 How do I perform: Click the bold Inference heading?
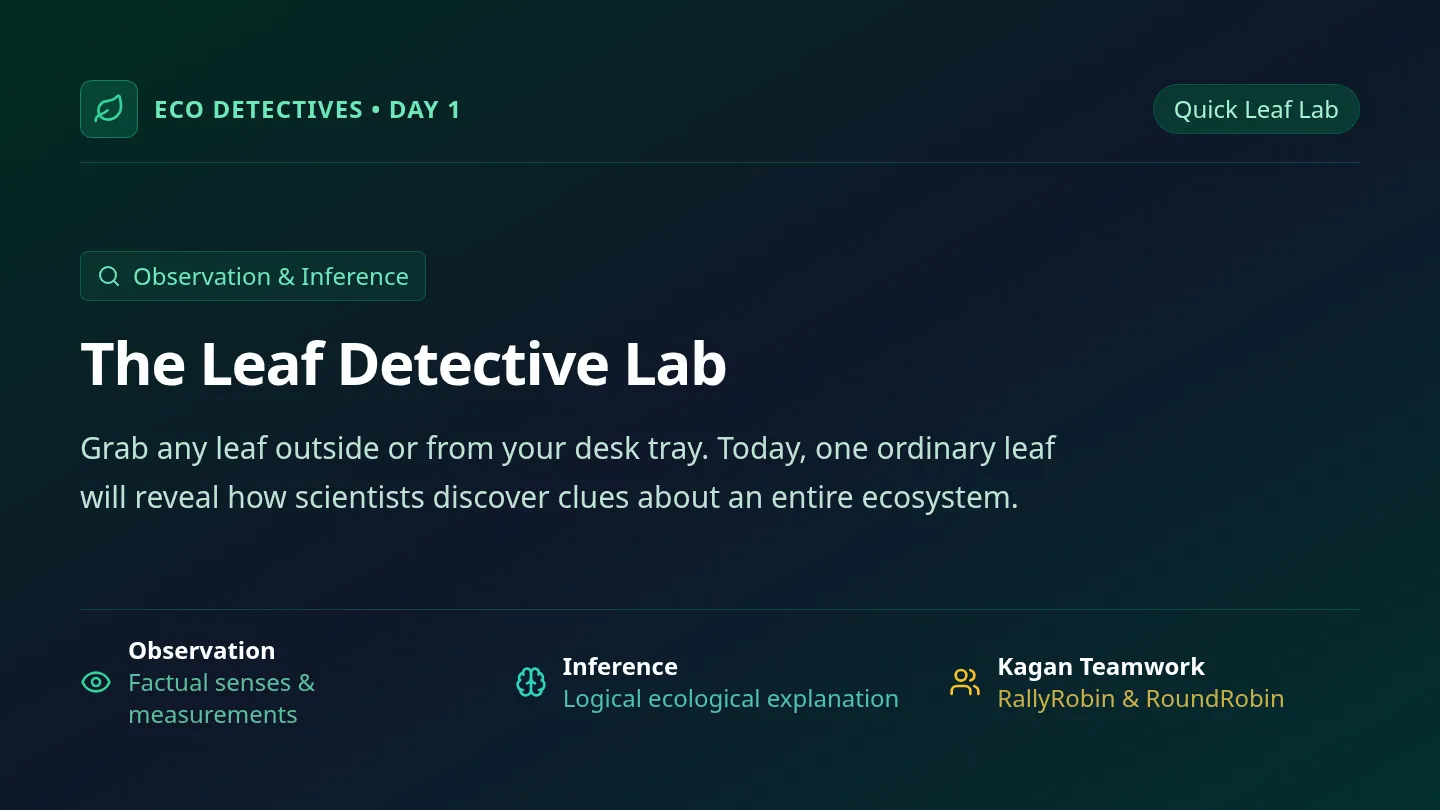click(620, 666)
